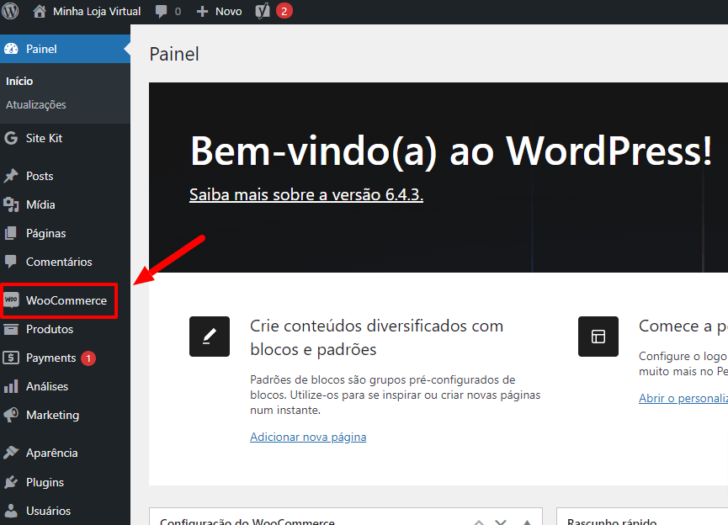Click the Mídia media icon

[x=11, y=205]
